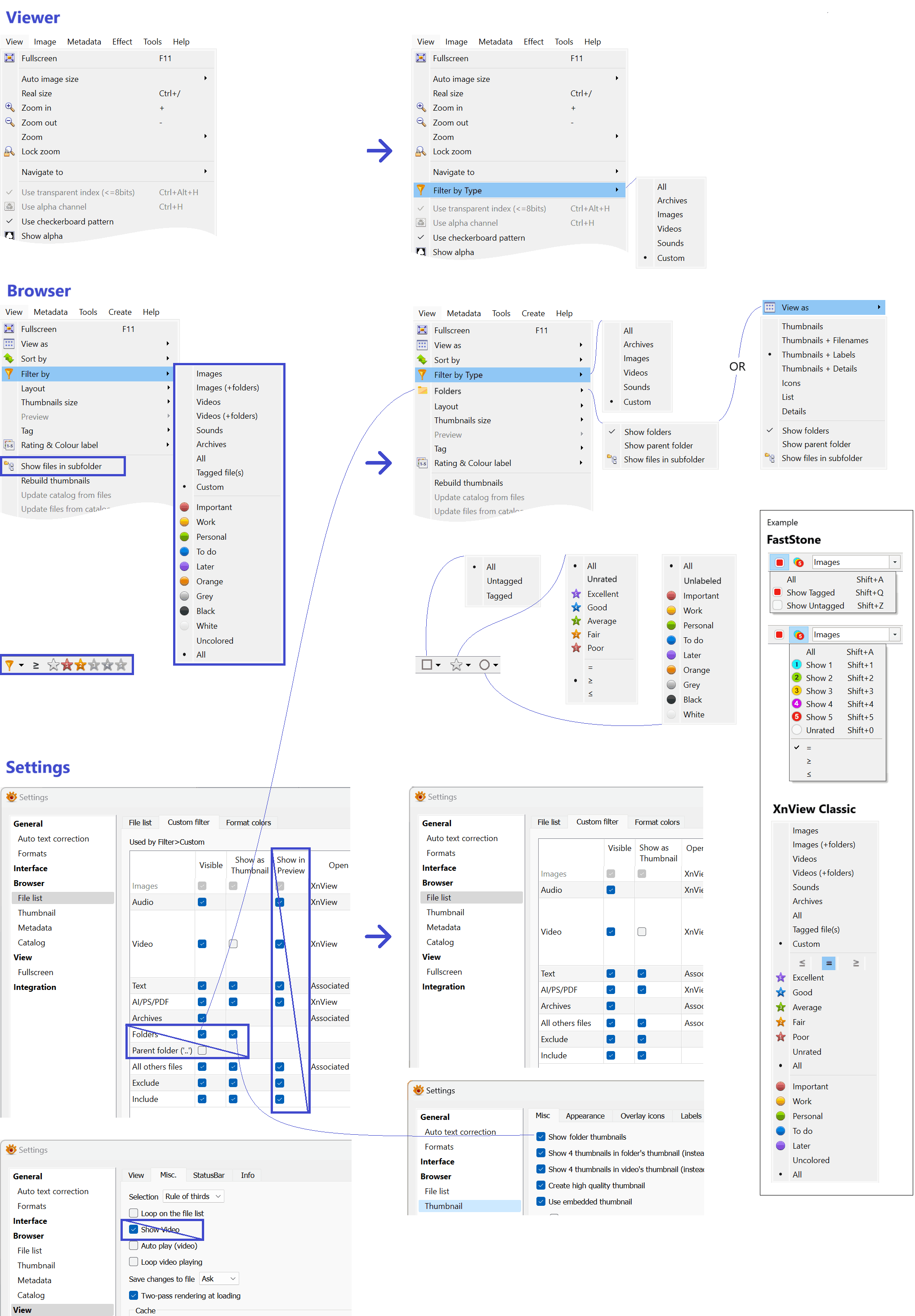Screen dimensions: 915x1316
Task: Select Auto text correction settings entry
Action: (54, 838)
